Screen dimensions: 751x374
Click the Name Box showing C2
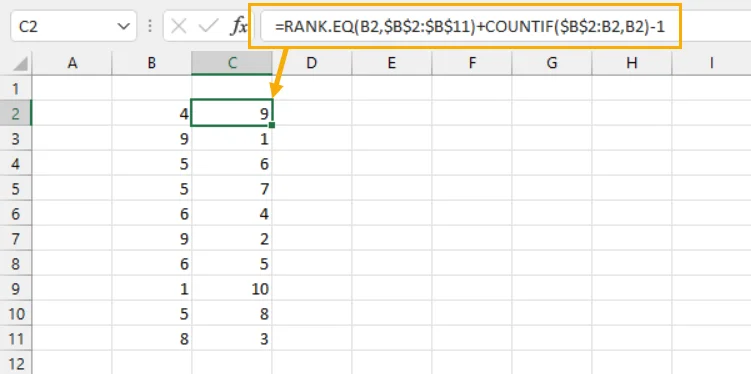coord(73,26)
